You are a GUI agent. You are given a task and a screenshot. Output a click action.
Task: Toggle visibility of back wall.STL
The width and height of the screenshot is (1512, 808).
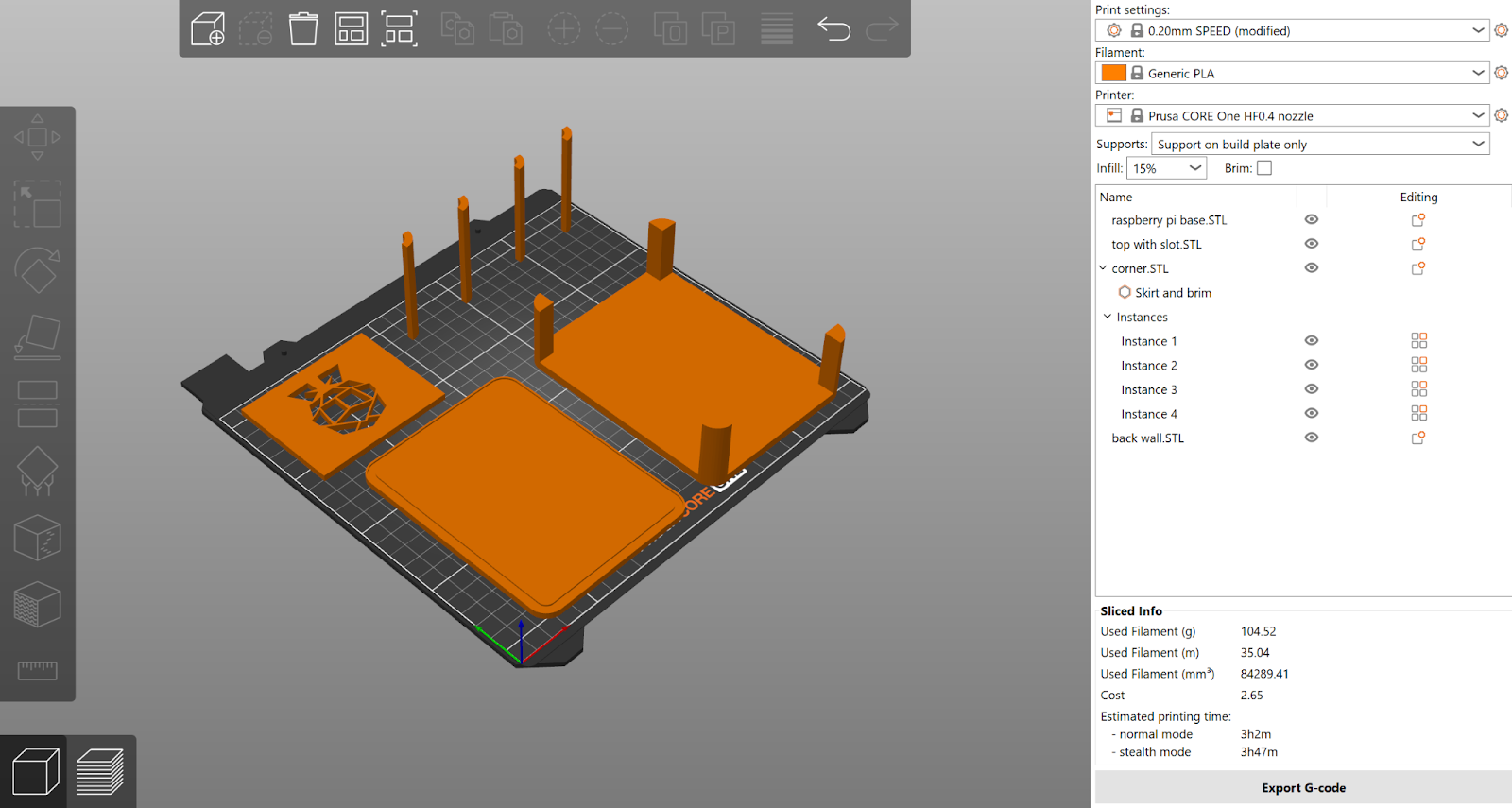point(1312,438)
